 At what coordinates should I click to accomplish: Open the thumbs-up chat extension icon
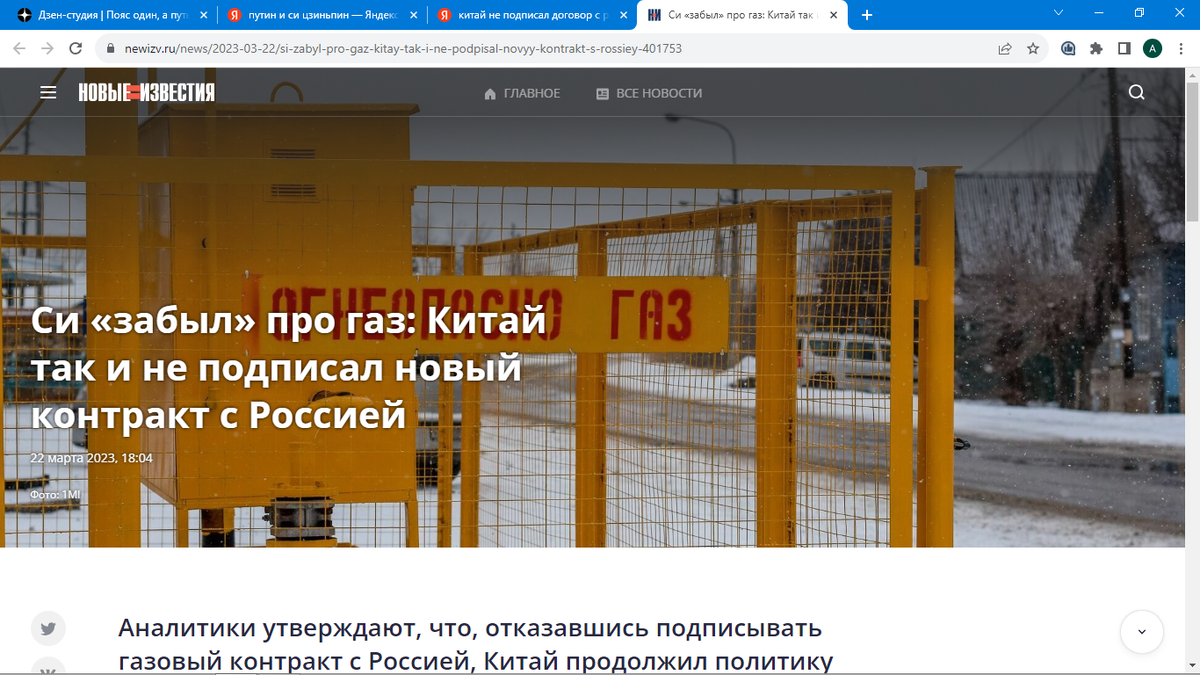tap(1068, 48)
